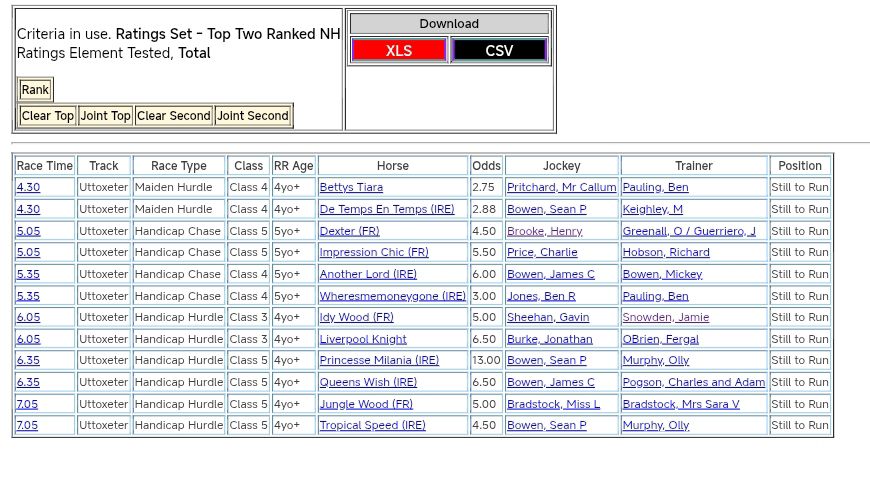Screen dimensions: 870x478
Task: Open horse Tropical Speed (IRE) link
Action: [372, 426]
